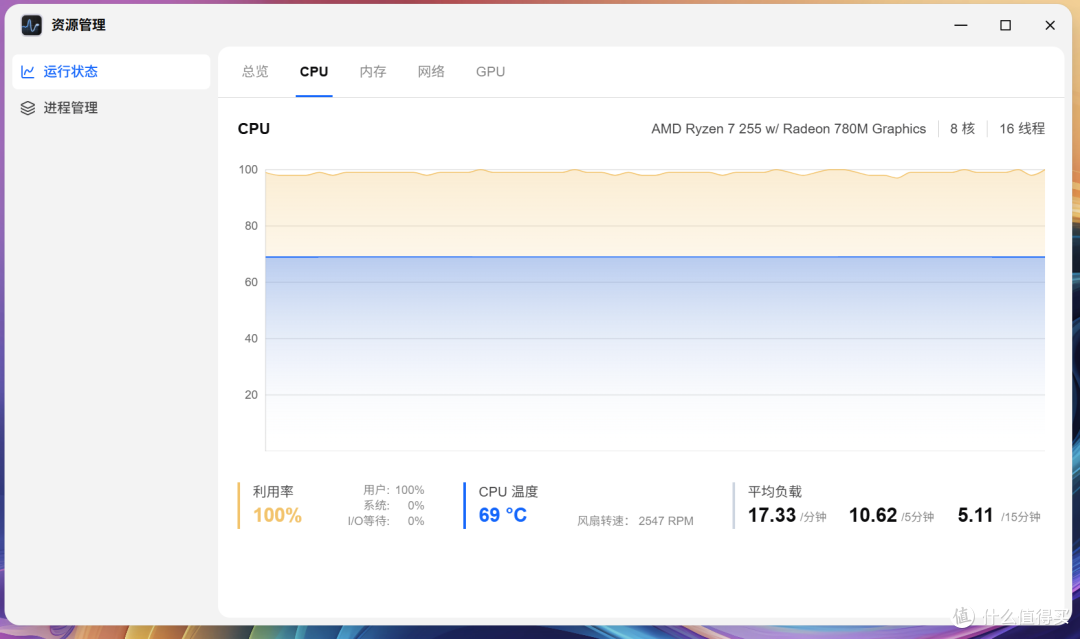This screenshot has width=1080, height=639.
Task: Click the 8 核 core count
Action: (962, 129)
